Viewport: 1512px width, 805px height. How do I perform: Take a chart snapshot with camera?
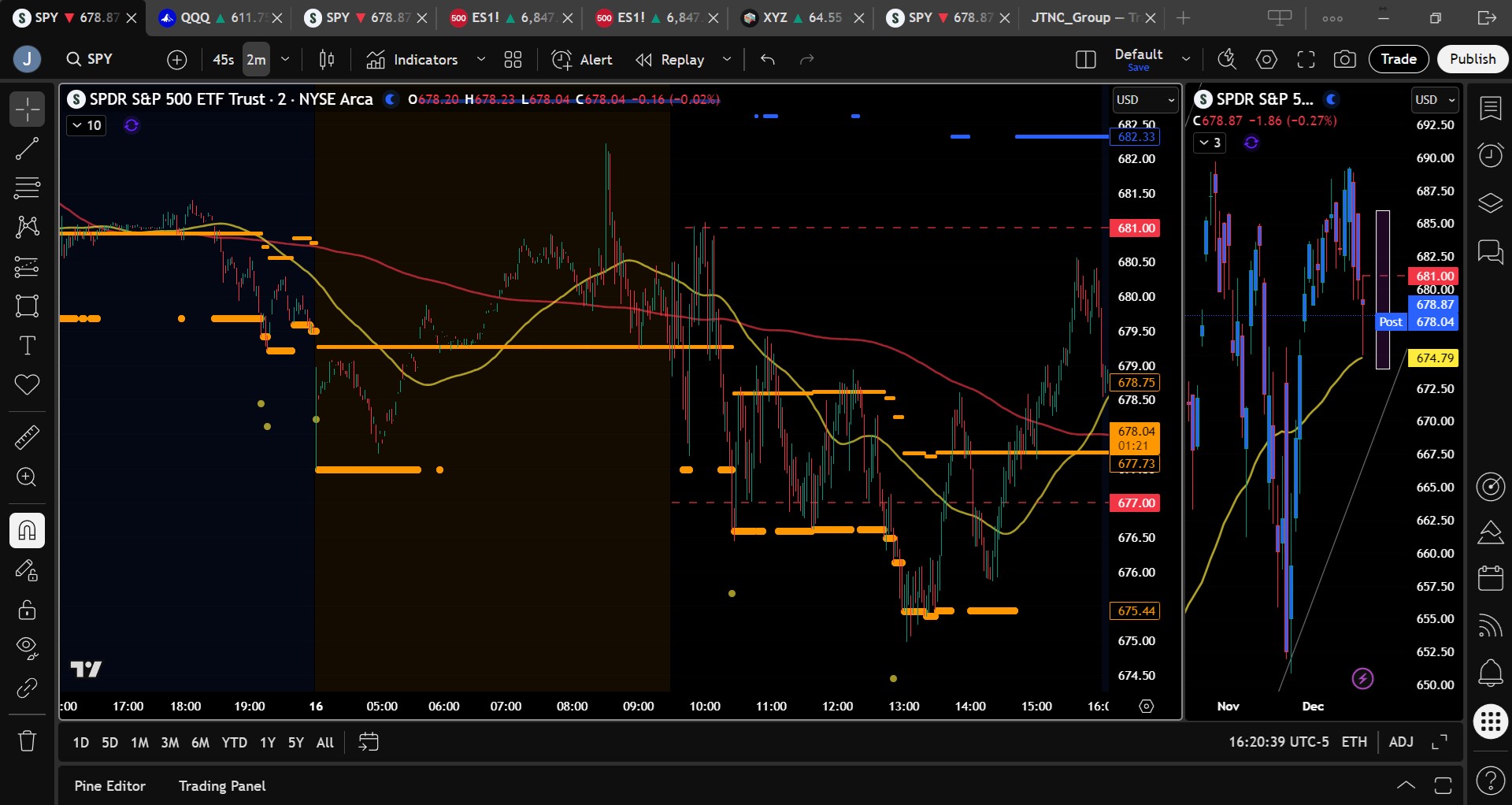1345,59
